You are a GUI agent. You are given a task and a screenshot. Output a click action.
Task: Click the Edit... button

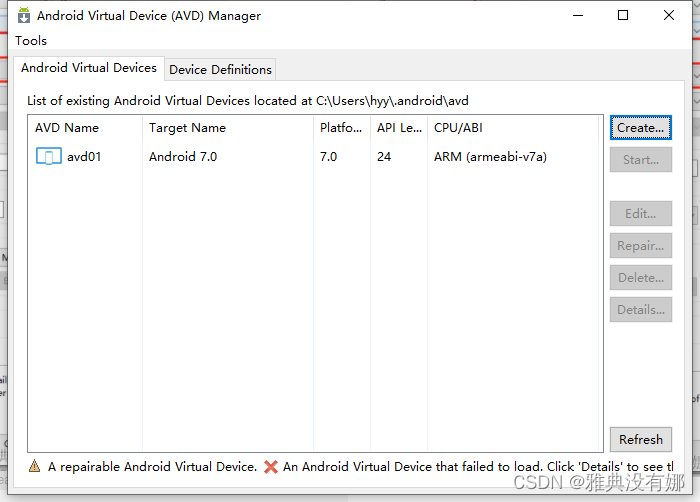pos(641,213)
